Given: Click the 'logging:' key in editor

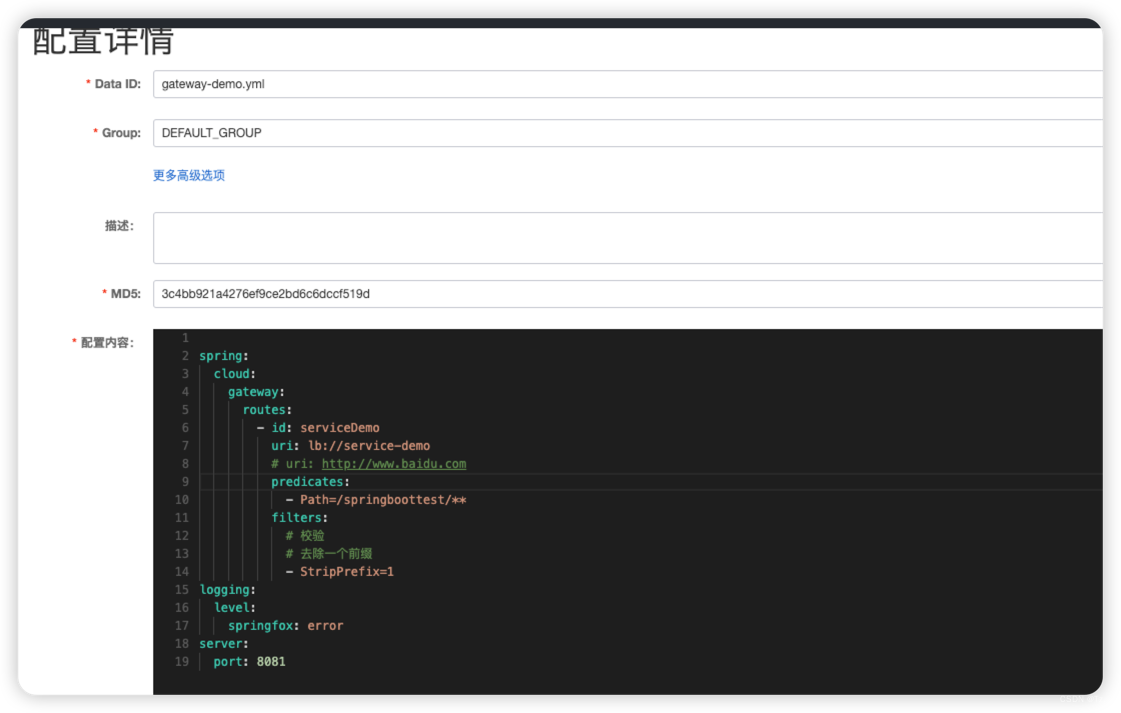Looking at the screenshot, I should click(227, 589).
